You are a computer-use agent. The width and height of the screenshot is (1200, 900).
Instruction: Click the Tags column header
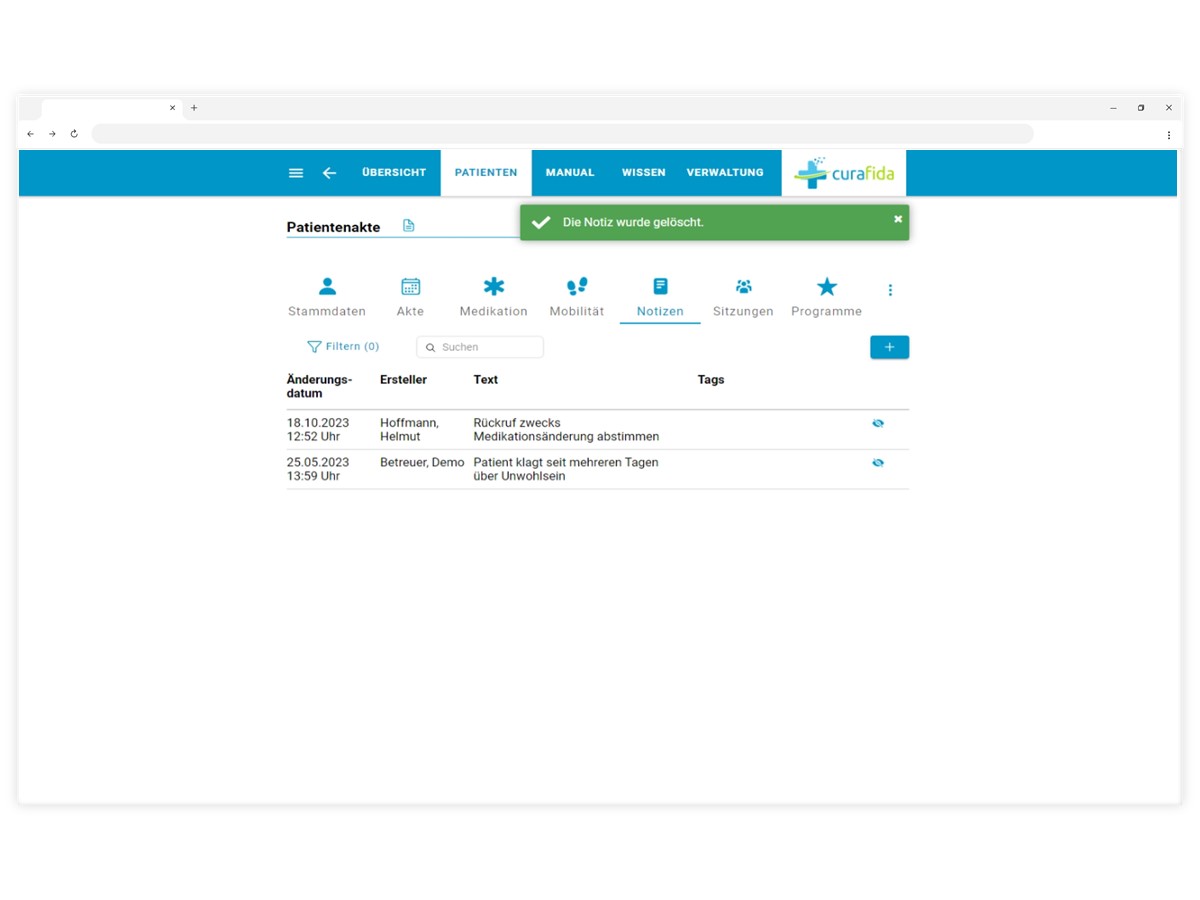click(x=711, y=380)
